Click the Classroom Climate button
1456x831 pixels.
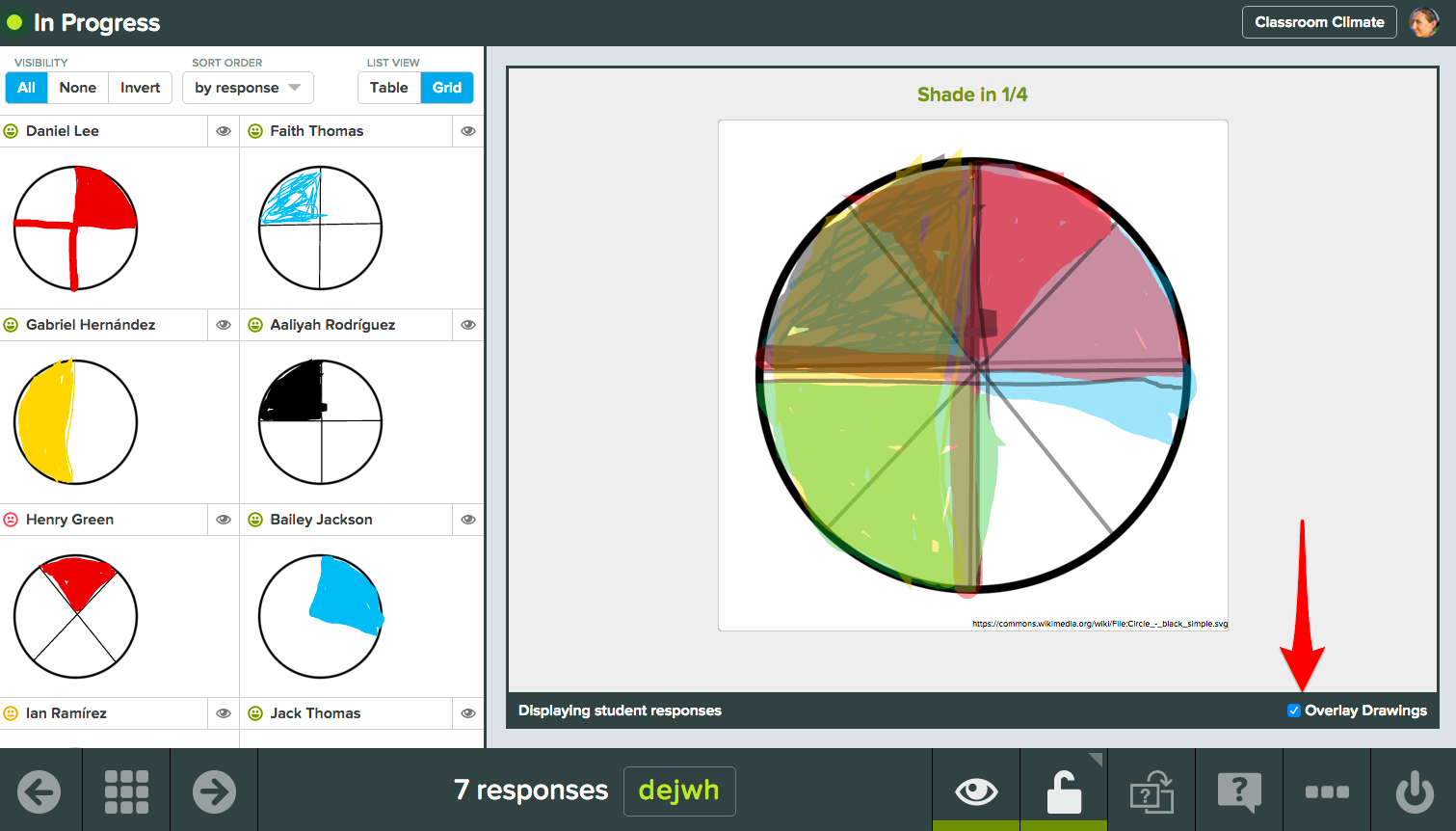tap(1319, 21)
